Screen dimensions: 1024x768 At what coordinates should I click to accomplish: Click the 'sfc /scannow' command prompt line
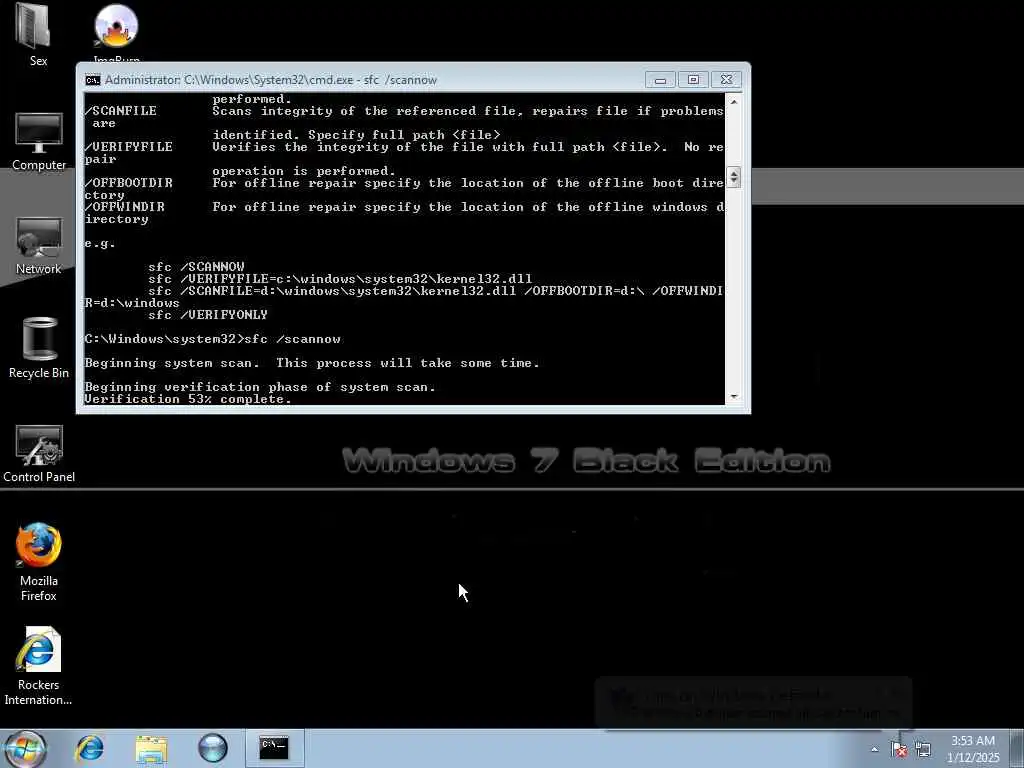click(x=213, y=339)
